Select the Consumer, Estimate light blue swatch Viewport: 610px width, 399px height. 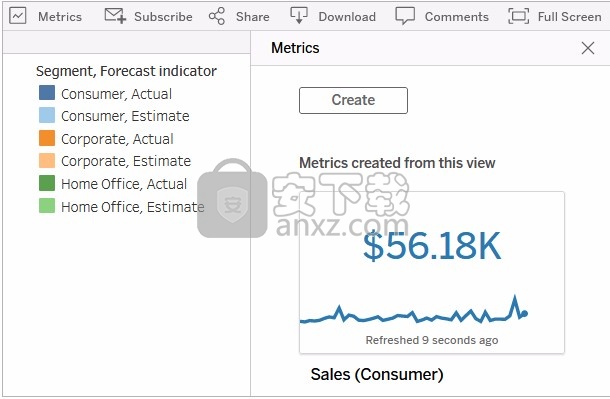[47, 116]
